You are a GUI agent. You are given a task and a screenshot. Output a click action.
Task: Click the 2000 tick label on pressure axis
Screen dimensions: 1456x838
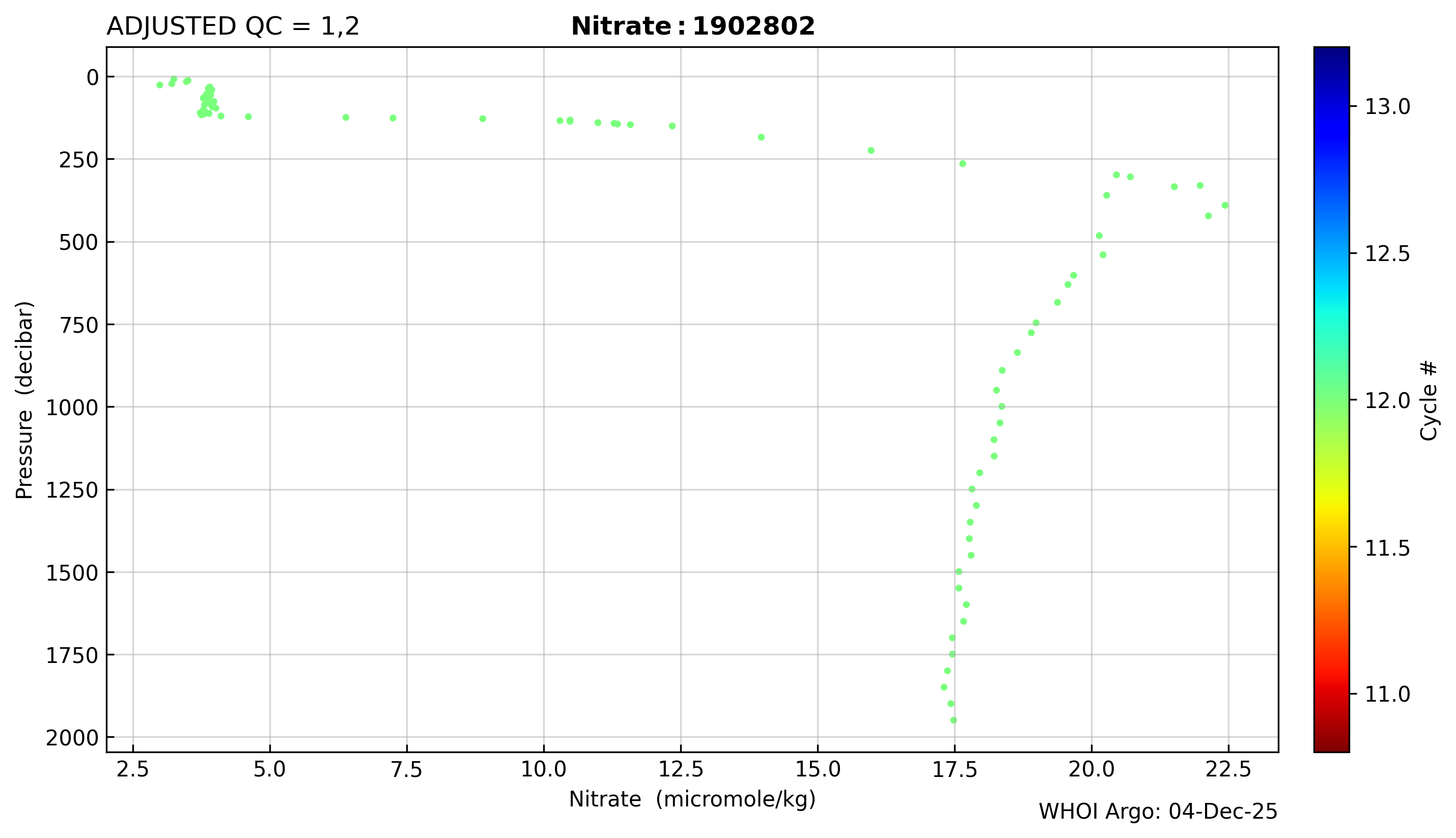pos(72,738)
